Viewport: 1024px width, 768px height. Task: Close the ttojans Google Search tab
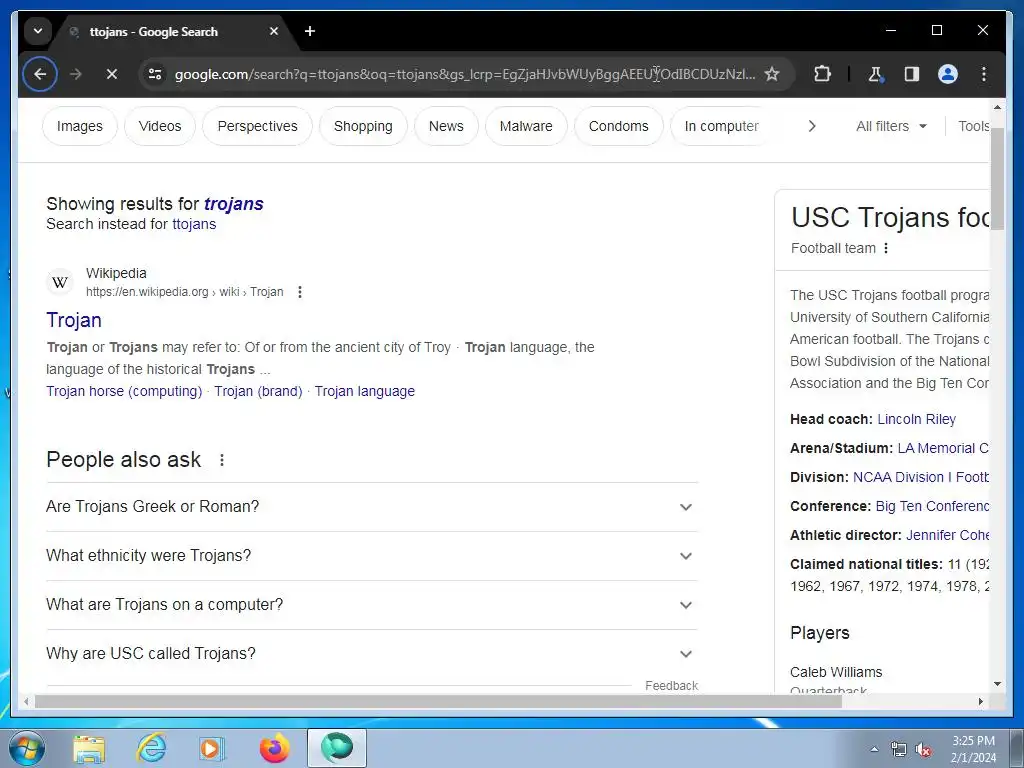click(x=274, y=31)
